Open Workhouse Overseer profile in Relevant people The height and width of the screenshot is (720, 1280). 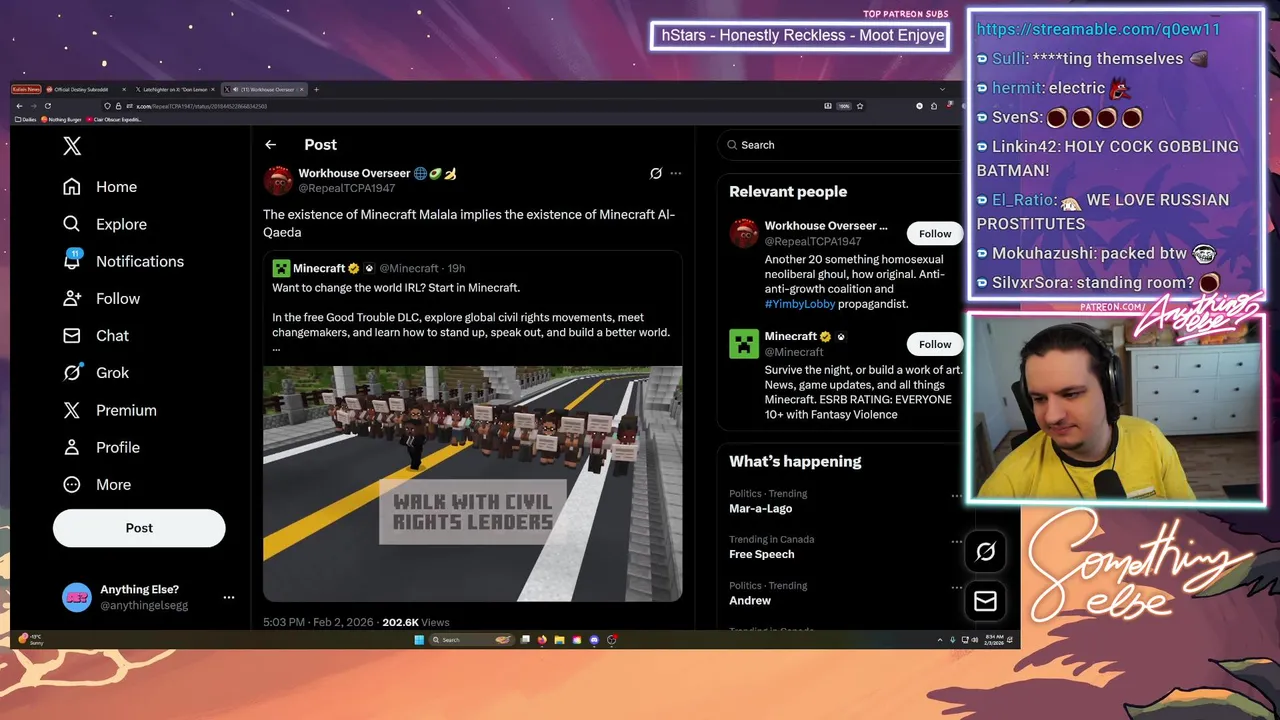pyautogui.click(x=826, y=226)
